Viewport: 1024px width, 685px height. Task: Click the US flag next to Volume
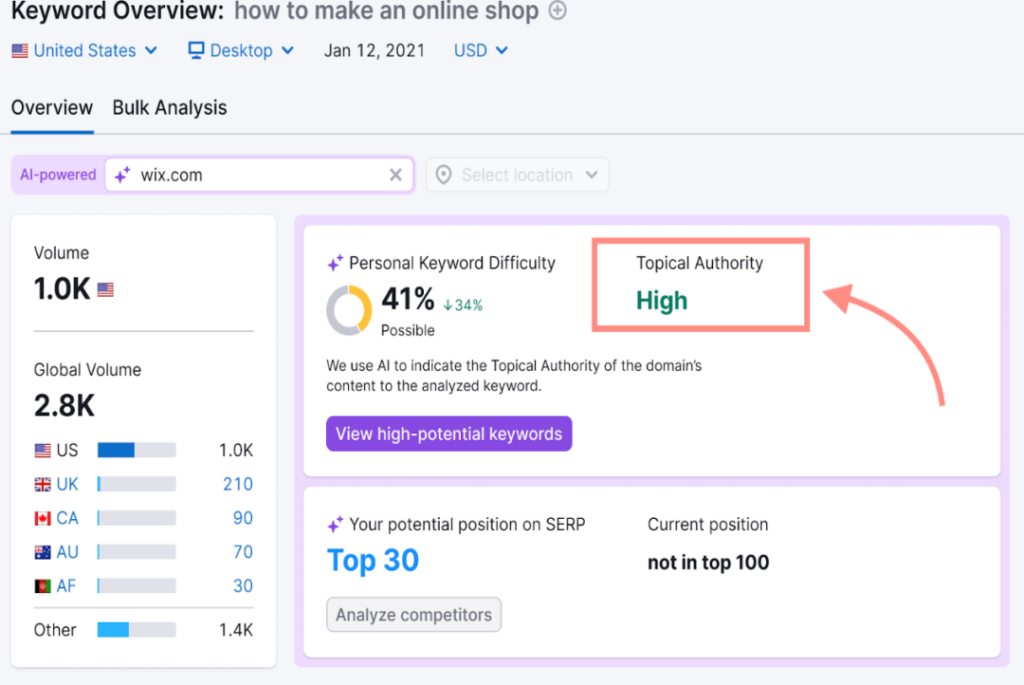pos(105,290)
